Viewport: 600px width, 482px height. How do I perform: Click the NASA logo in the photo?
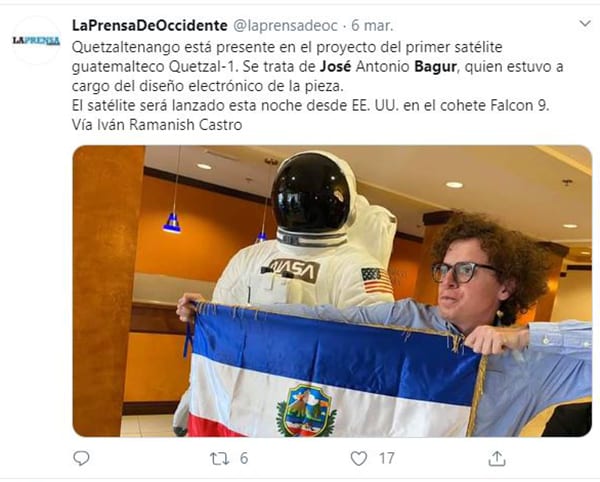(294, 270)
